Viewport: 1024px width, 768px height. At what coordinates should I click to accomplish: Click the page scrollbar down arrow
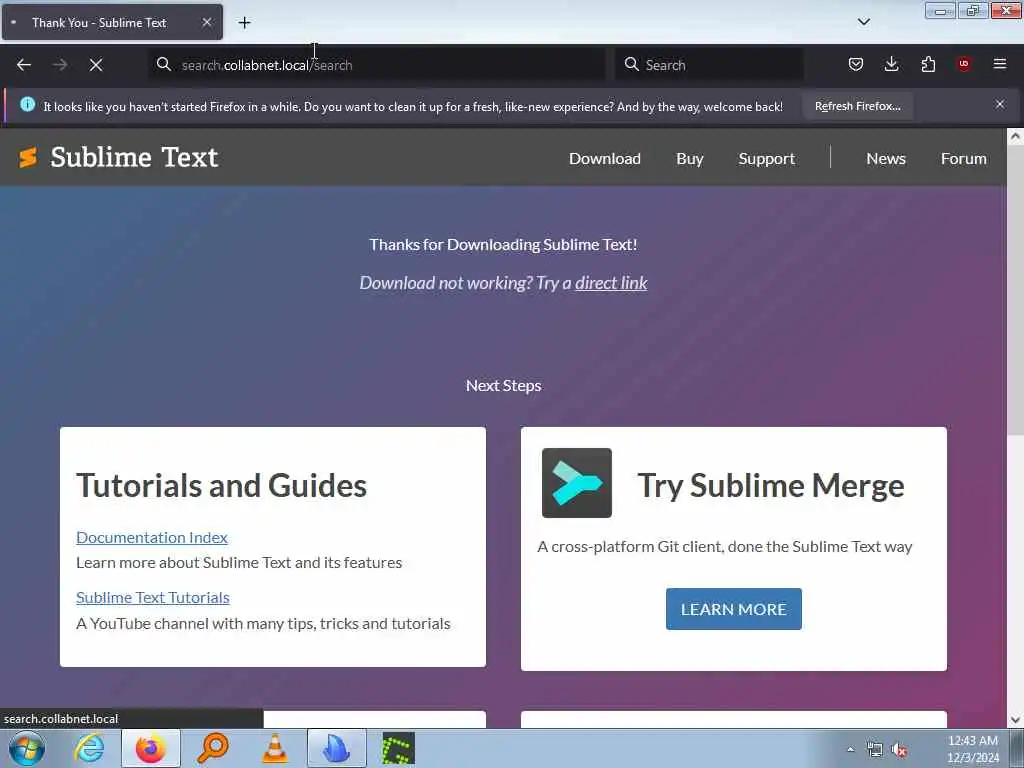[1015, 720]
